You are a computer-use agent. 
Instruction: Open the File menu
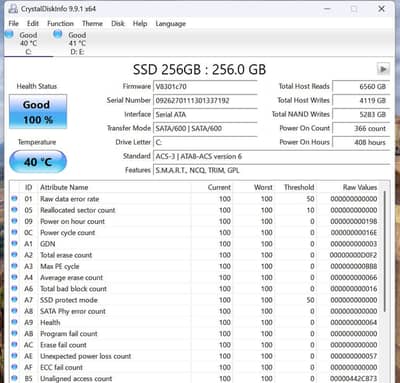(x=13, y=23)
